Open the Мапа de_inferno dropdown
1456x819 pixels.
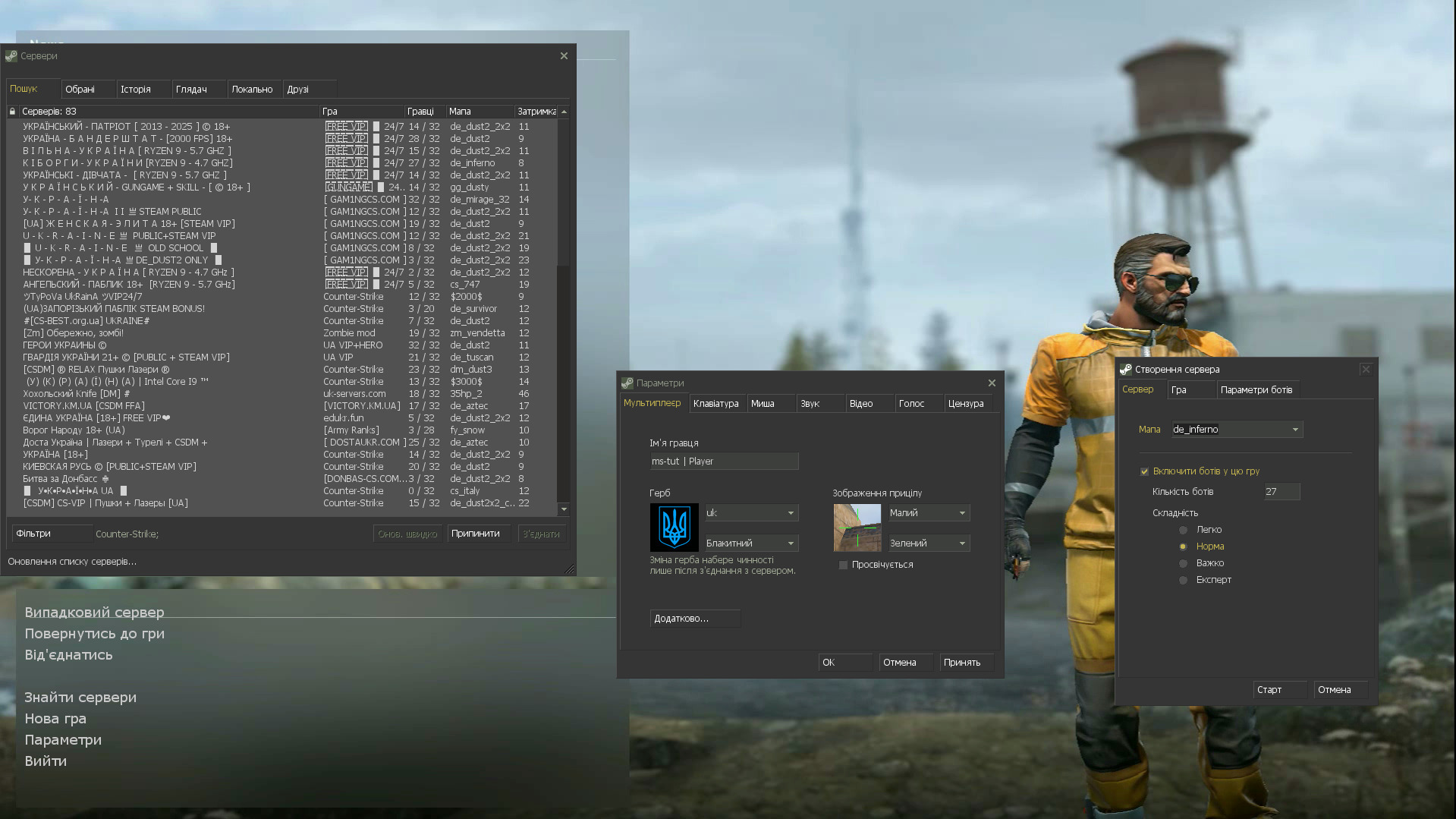[1237, 430]
